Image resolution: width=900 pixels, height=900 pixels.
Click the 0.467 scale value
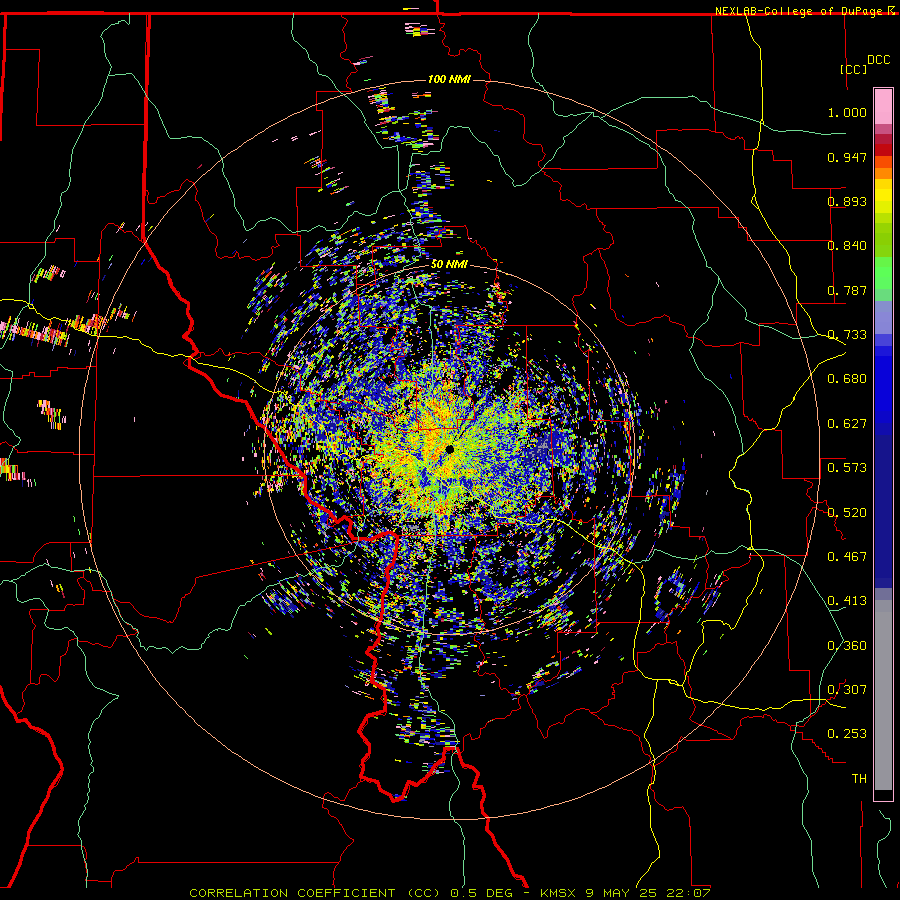(x=847, y=557)
